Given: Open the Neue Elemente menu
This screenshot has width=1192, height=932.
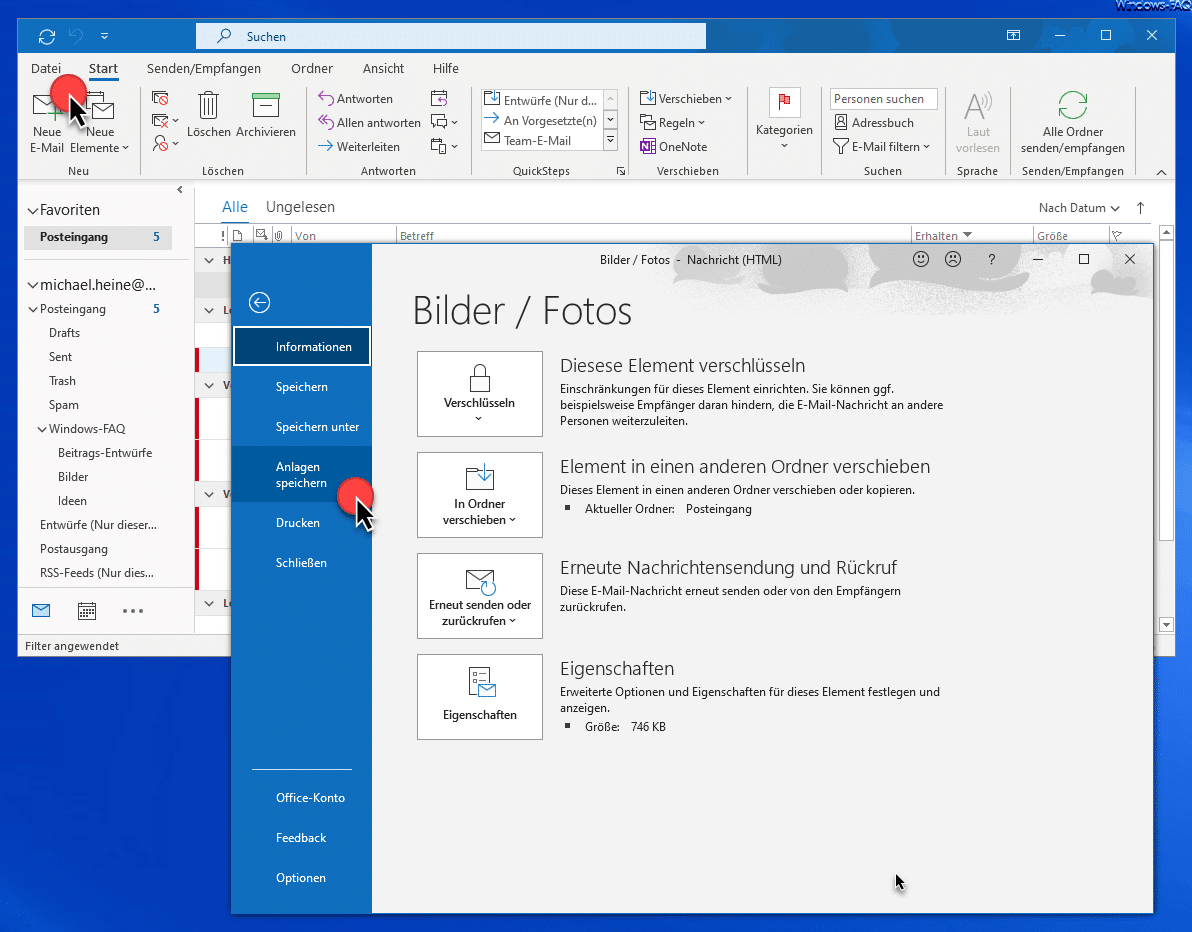Looking at the screenshot, I should [100, 122].
